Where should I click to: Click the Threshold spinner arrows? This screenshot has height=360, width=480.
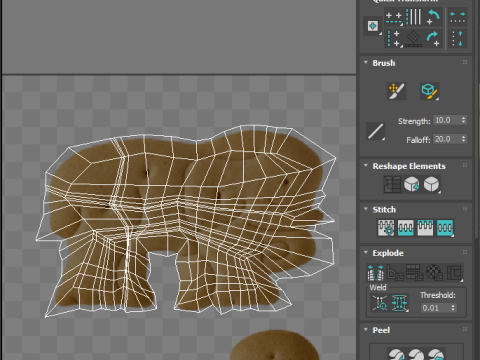pyautogui.click(x=453, y=308)
